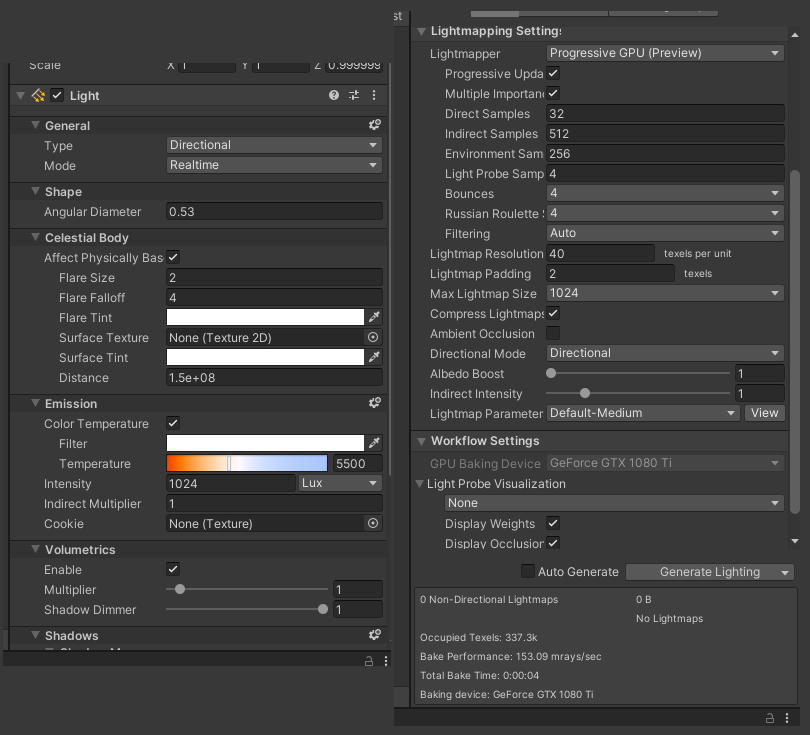Screen dimensions: 810x735
Task: Uncheck Compress Lightmaps
Action: [553, 313]
